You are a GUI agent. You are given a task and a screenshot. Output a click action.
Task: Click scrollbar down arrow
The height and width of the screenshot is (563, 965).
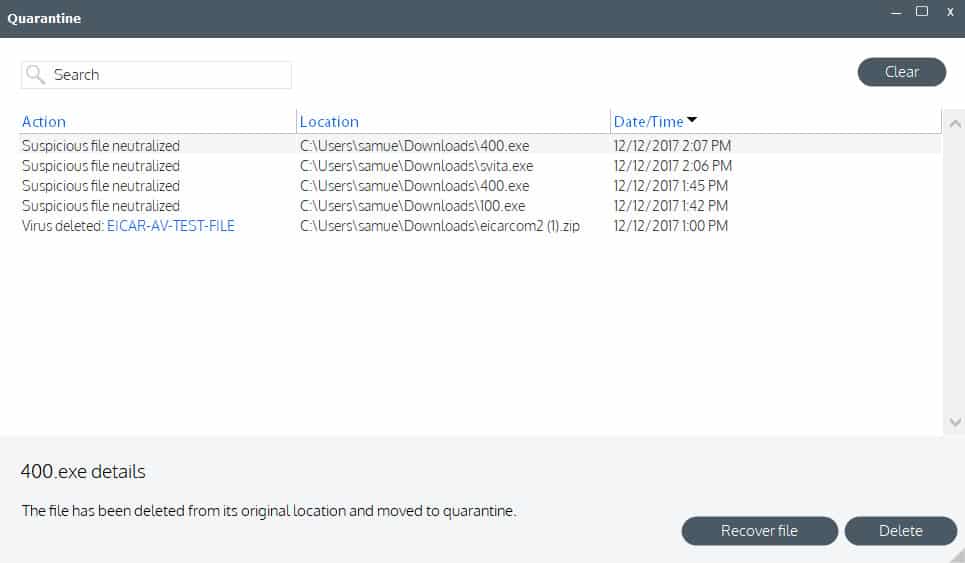[x=954, y=423]
